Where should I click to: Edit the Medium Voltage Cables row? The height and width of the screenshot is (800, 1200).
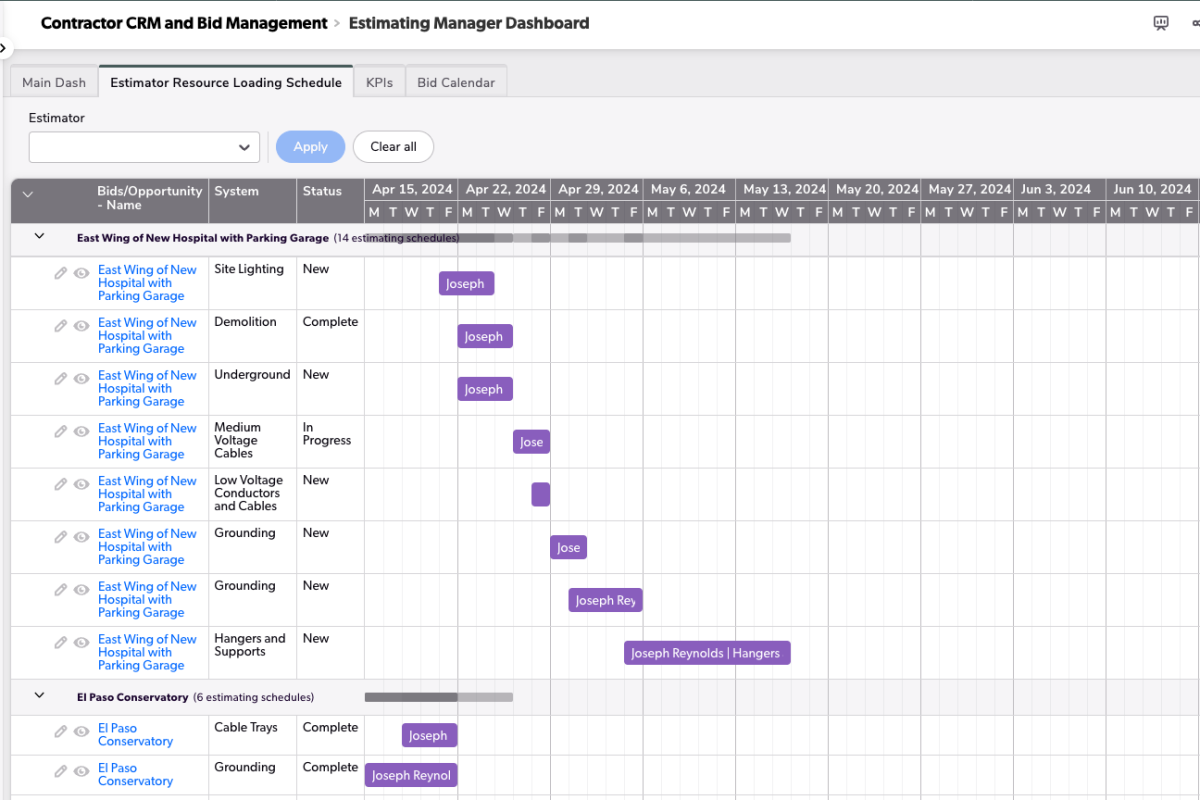click(x=61, y=431)
